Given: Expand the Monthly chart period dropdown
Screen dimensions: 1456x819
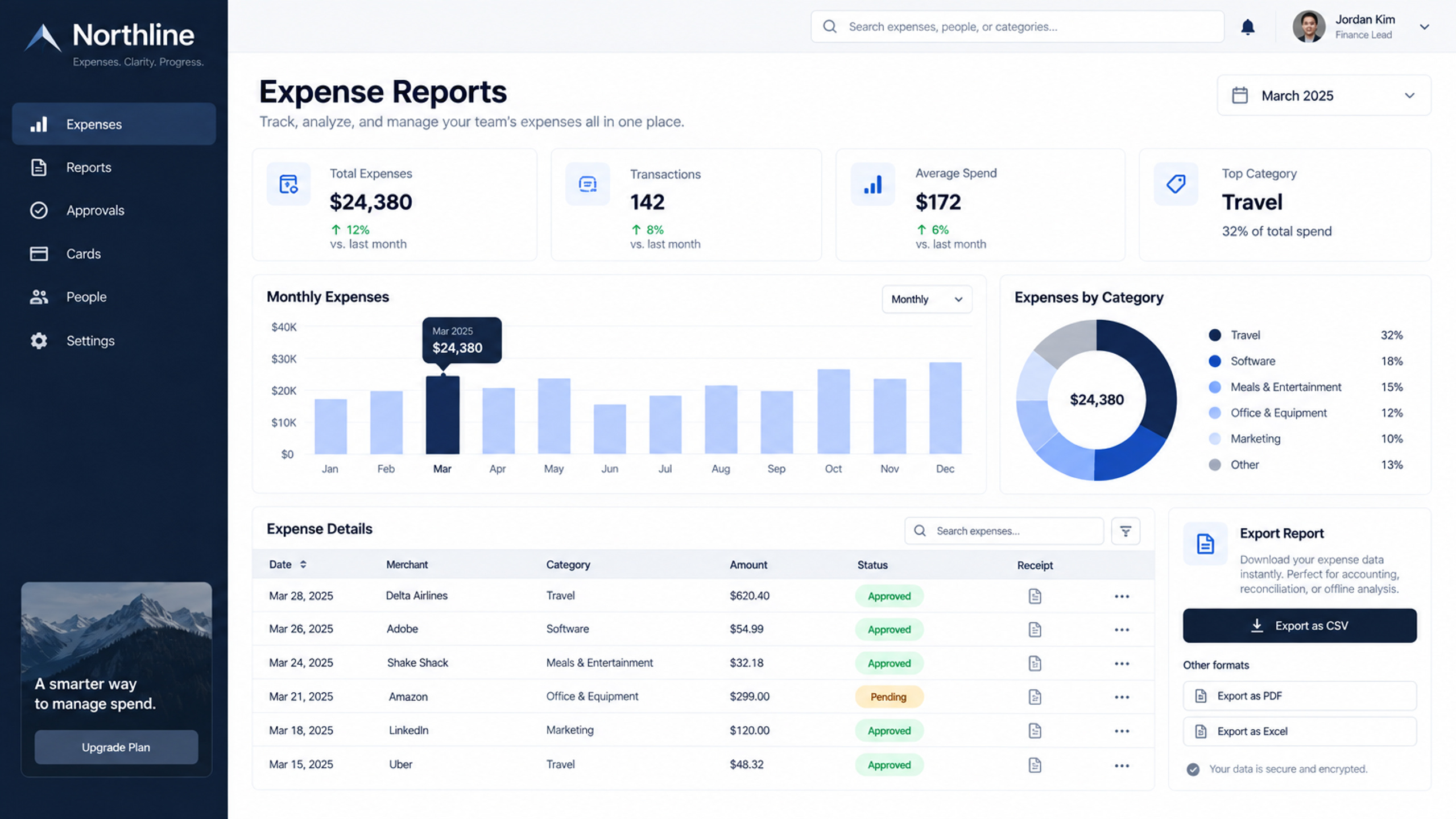Looking at the screenshot, I should tap(926, 299).
